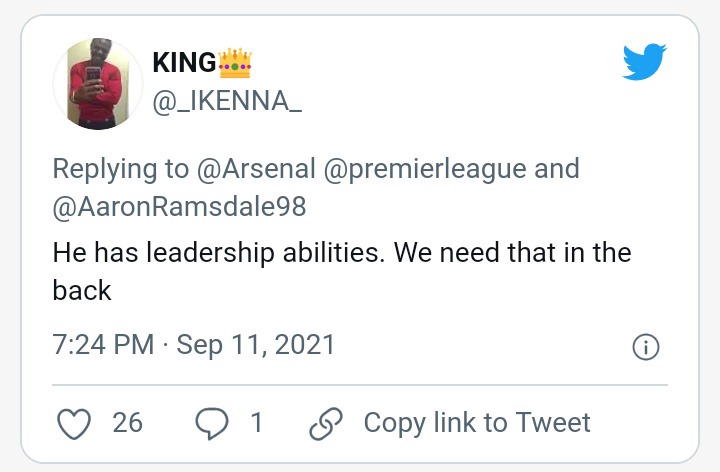Open replies via the speech bubble icon

coord(212,423)
